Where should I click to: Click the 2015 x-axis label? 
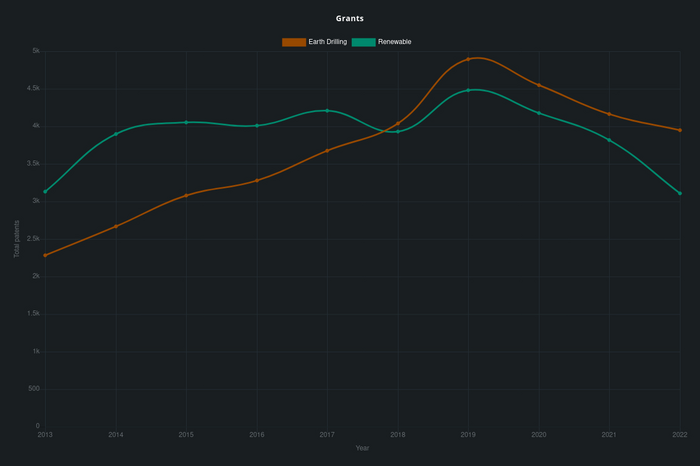186,435
